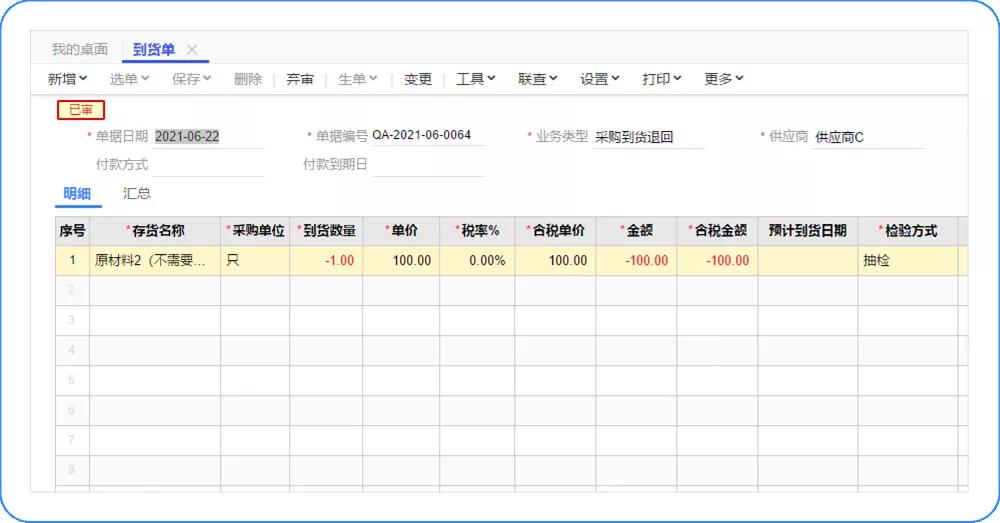Image resolution: width=1000 pixels, height=523 pixels.
Task: Click the 含税单价 cell in row 1
Action: [x=555, y=260]
